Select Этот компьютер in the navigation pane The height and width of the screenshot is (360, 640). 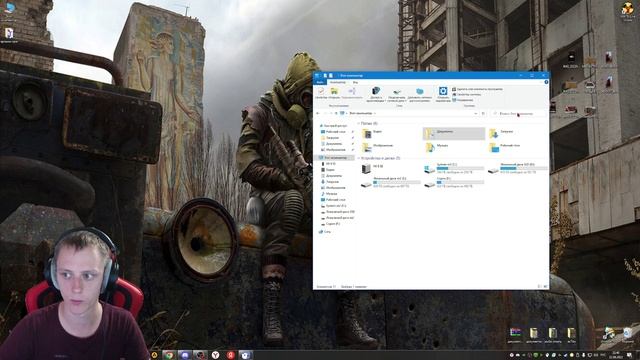[x=334, y=158]
